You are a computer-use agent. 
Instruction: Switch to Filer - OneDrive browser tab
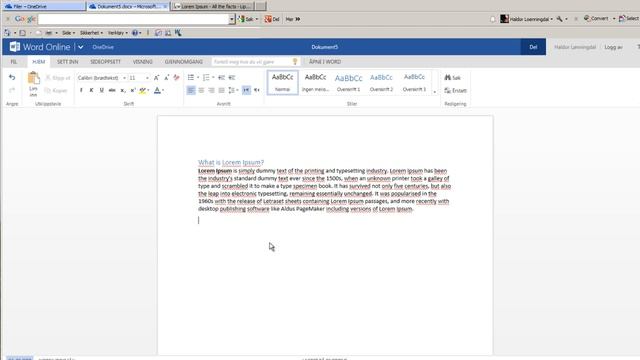[x=43, y=7]
